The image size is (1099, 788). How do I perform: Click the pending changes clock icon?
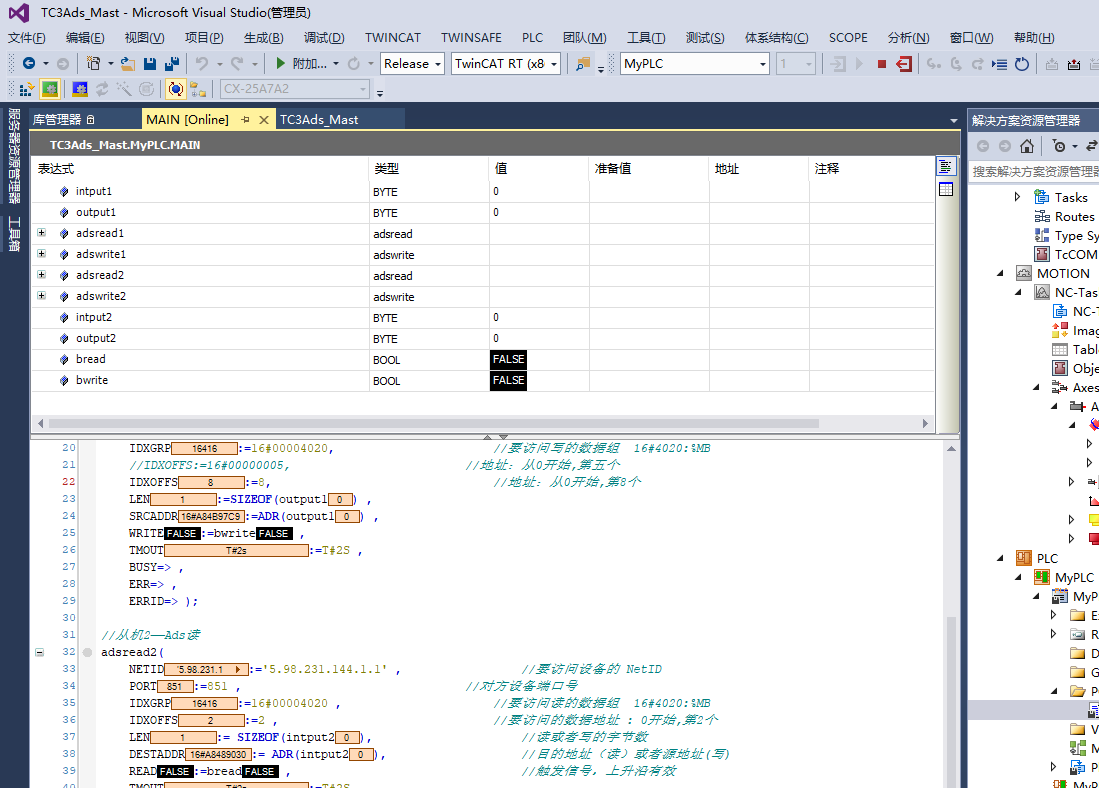pos(1059,146)
